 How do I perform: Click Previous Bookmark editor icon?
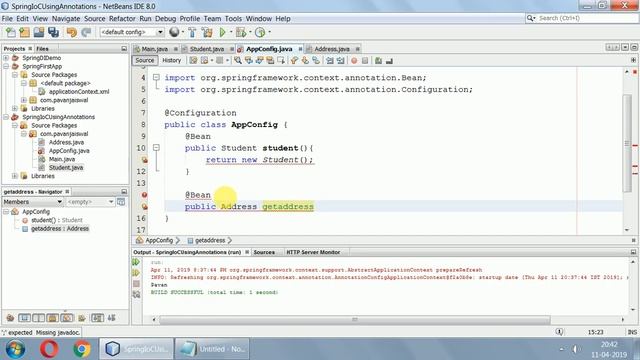pyautogui.click(x=294, y=60)
